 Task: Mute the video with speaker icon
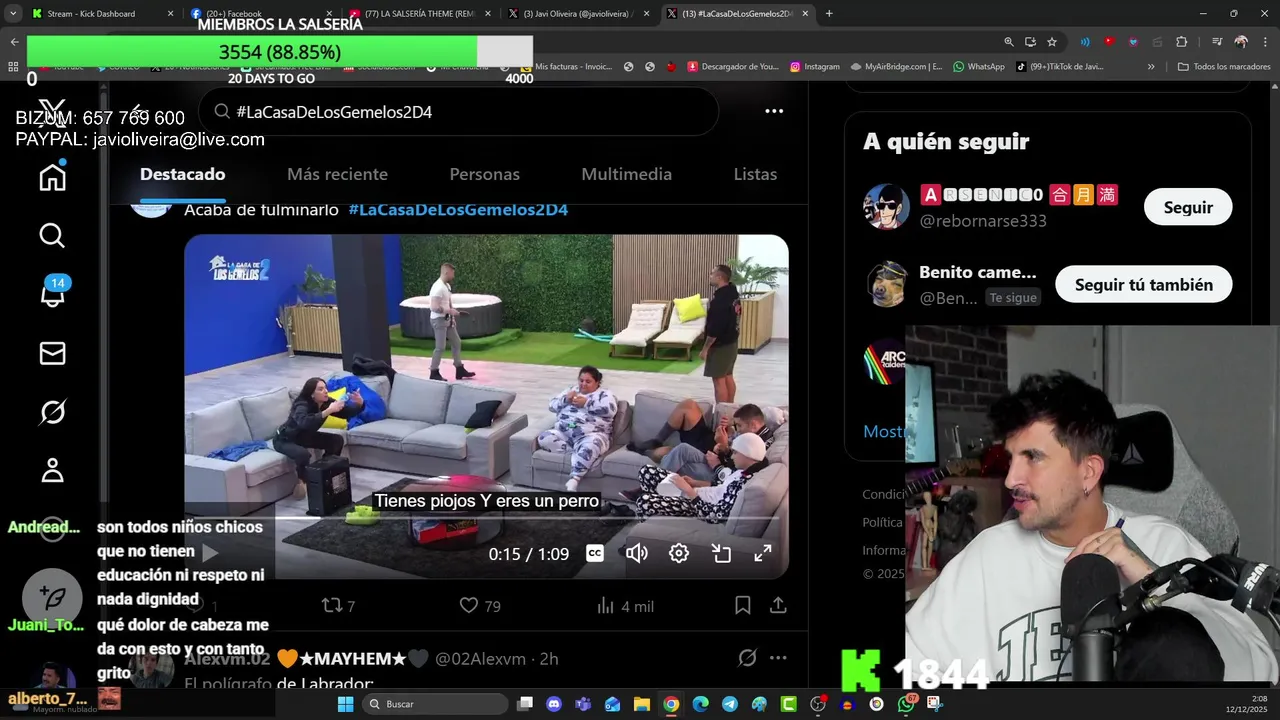[637, 553]
